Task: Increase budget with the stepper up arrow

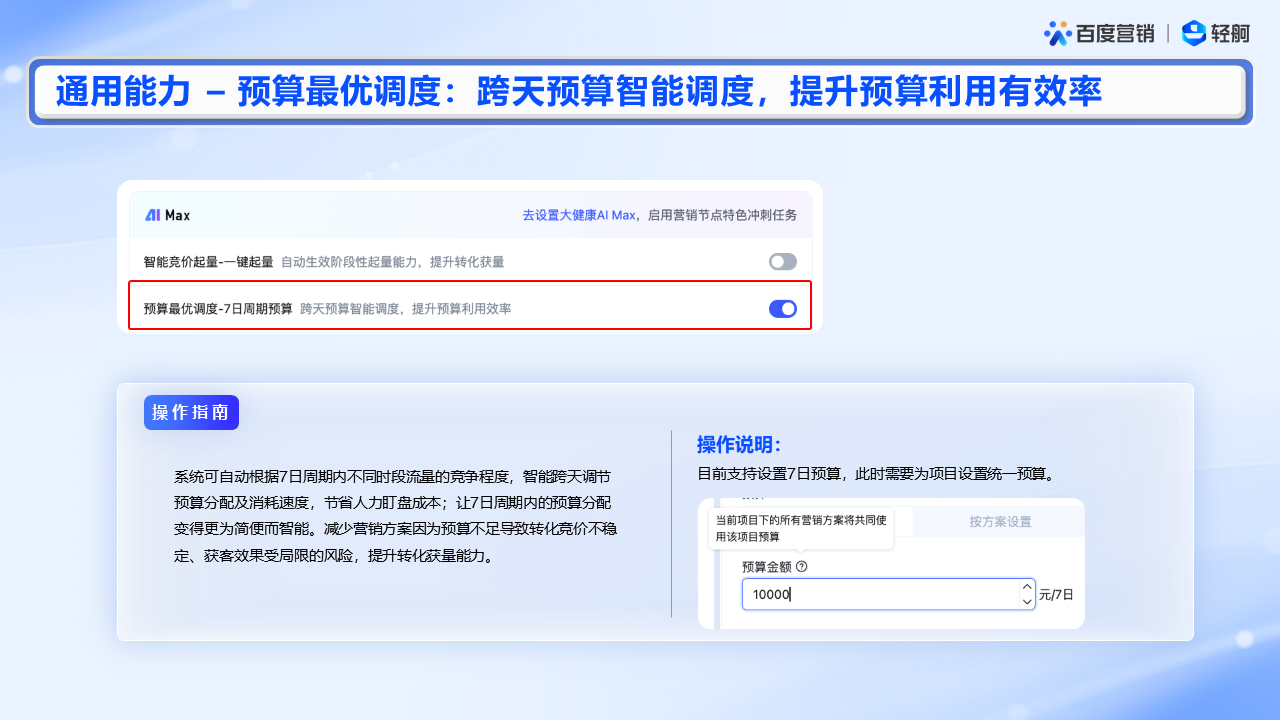Action: (1027, 587)
